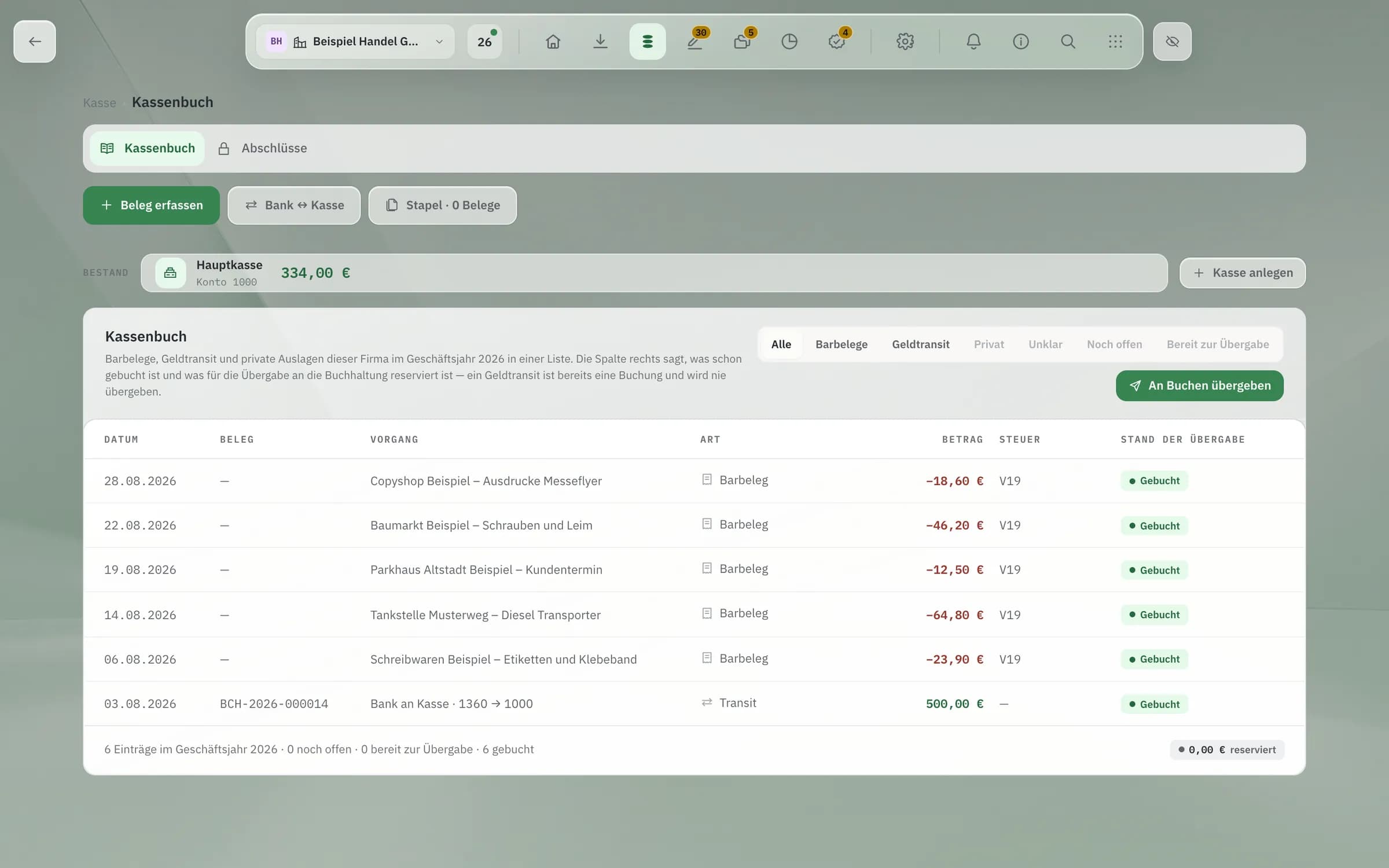Open the icon with badge 5
The height and width of the screenshot is (868, 1389).
click(x=743, y=42)
